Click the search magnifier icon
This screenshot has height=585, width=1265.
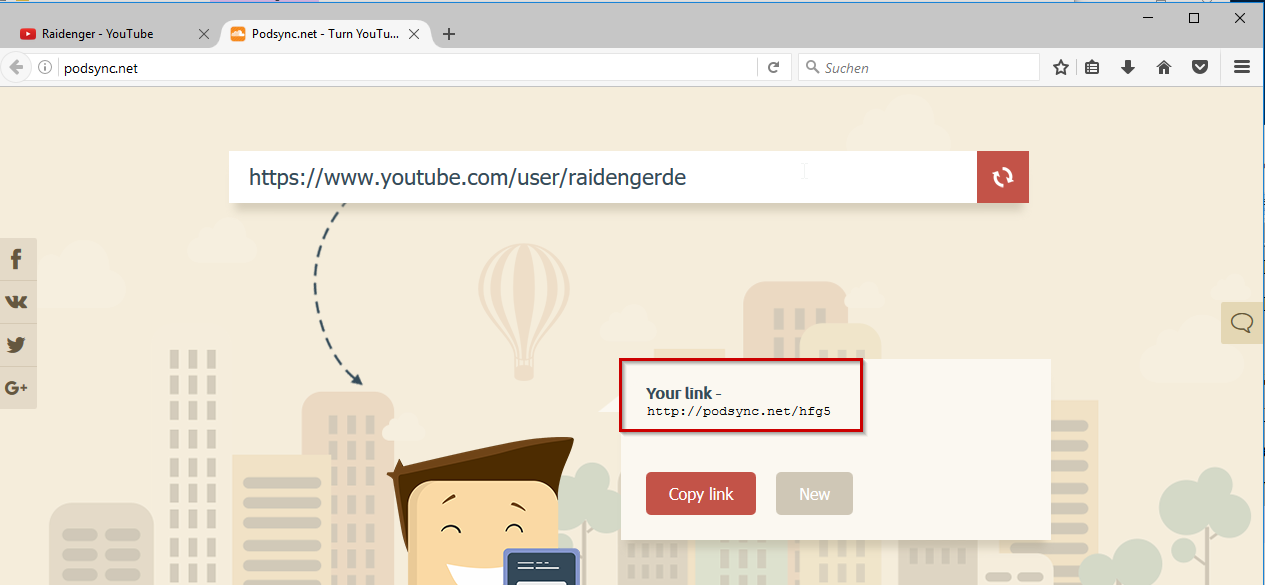tap(812, 67)
